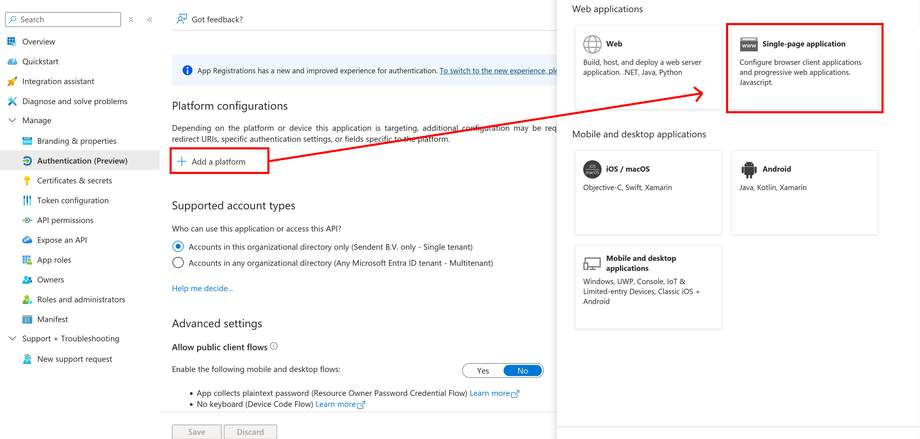This screenshot has height=439, width=920.
Task: Choose the Single-page application tile
Action: tap(804, 67)
